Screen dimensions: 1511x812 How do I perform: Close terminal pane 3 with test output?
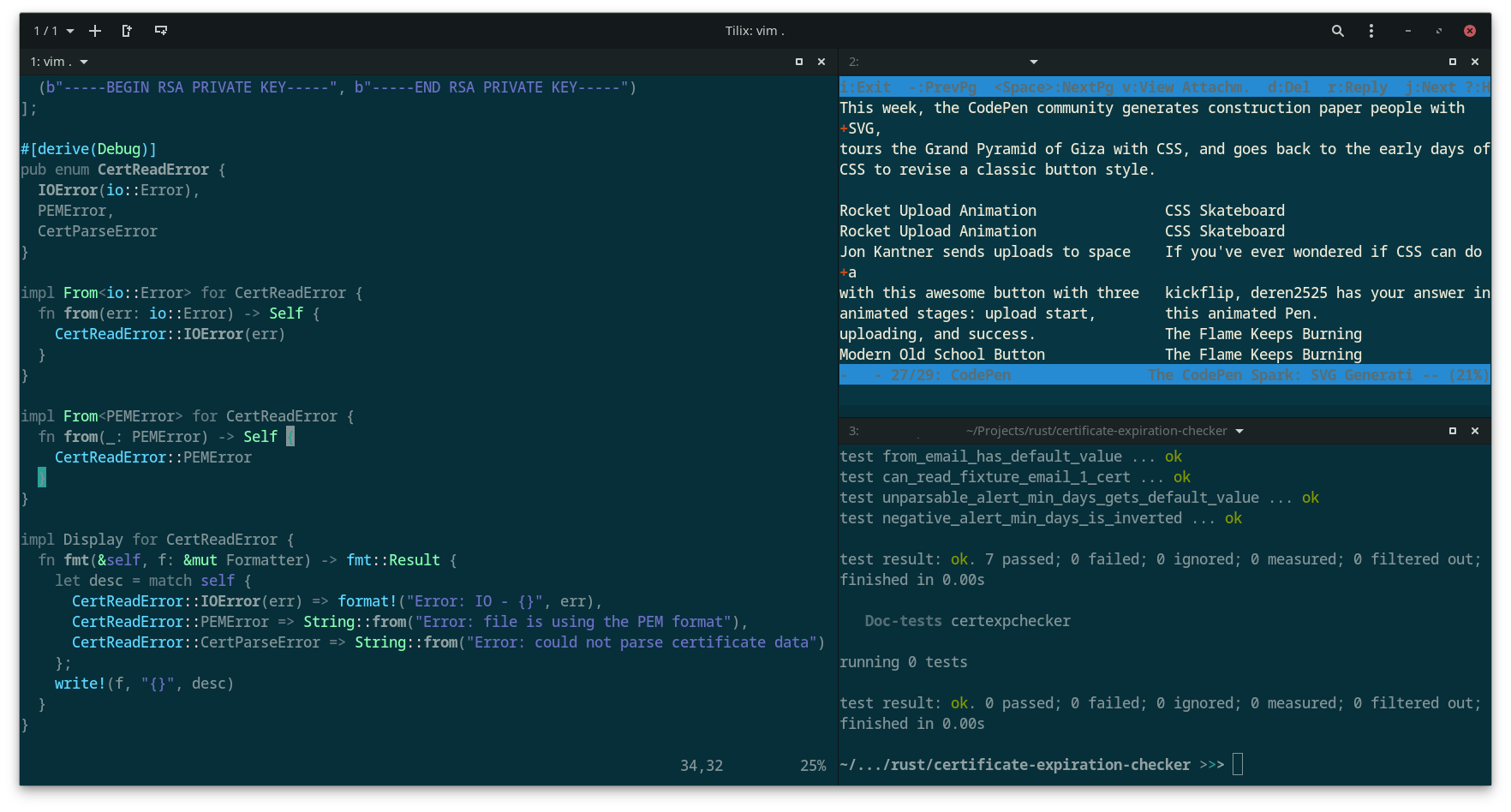pyautogui.click(x=1475, y=431)
